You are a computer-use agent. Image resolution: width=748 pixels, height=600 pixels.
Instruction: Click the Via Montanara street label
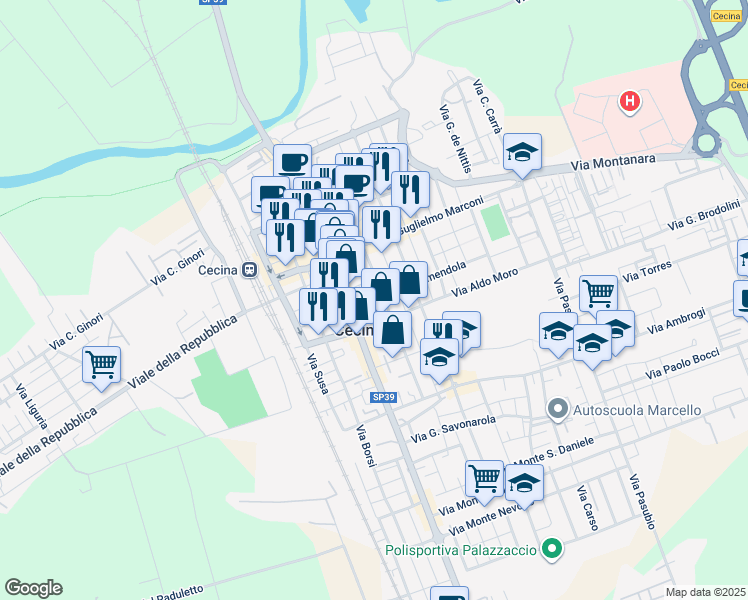tap(613, 162)
